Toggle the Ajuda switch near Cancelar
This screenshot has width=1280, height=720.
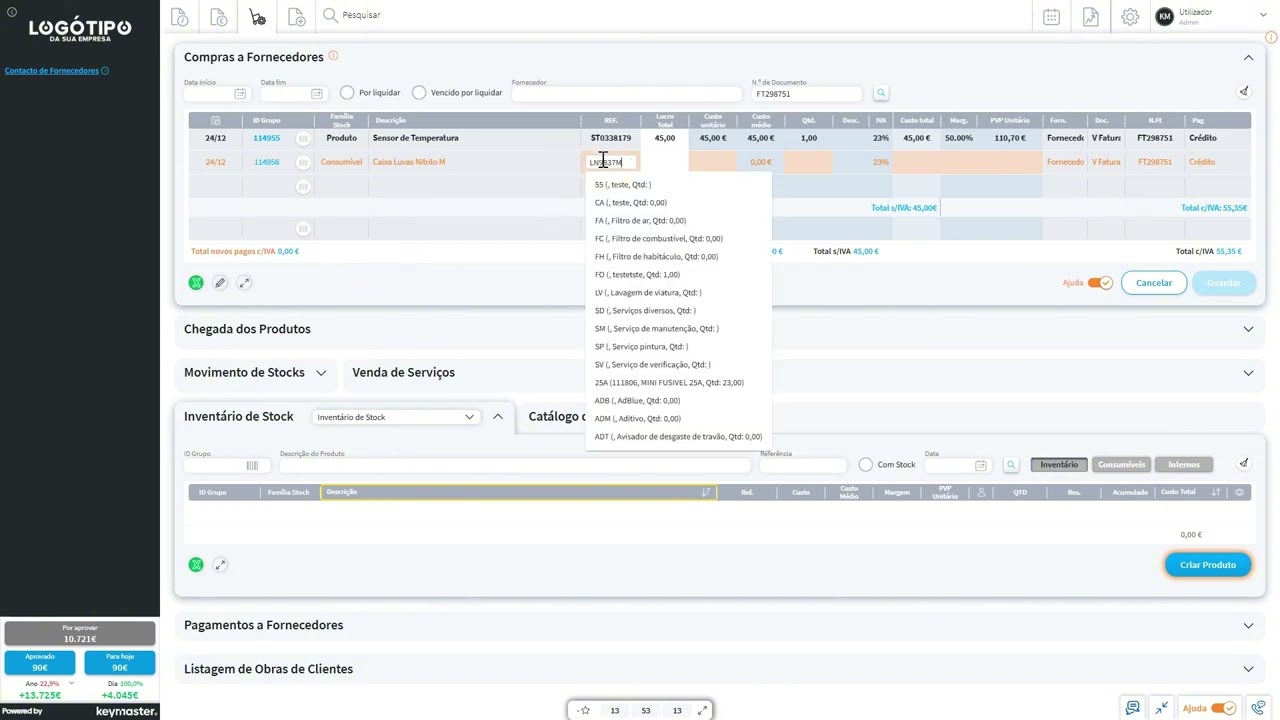[x=1100, y=283]
